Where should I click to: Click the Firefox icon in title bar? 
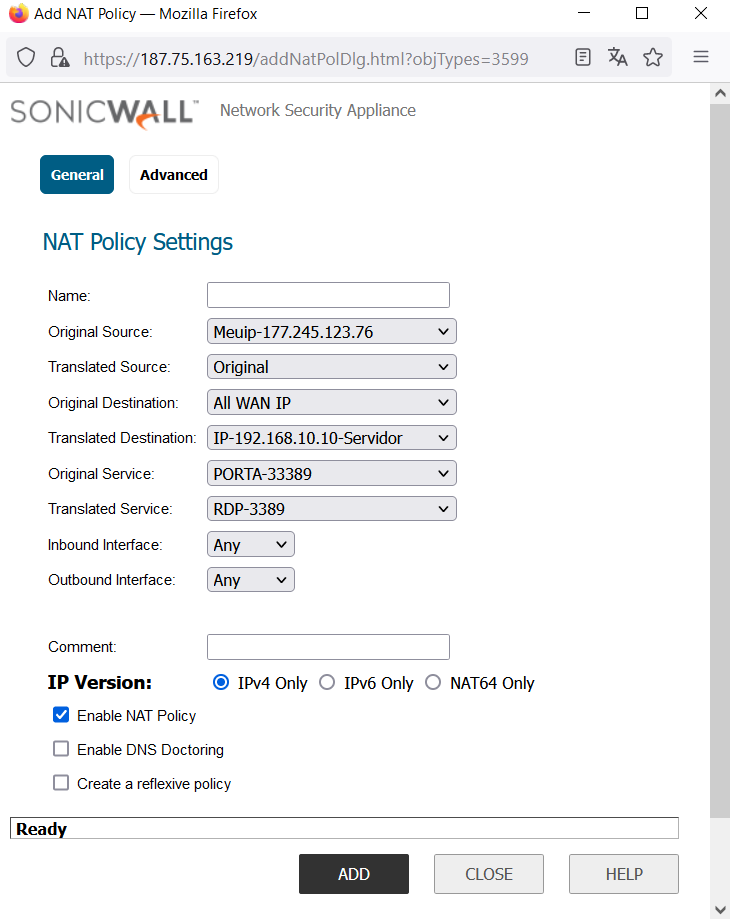18,14
